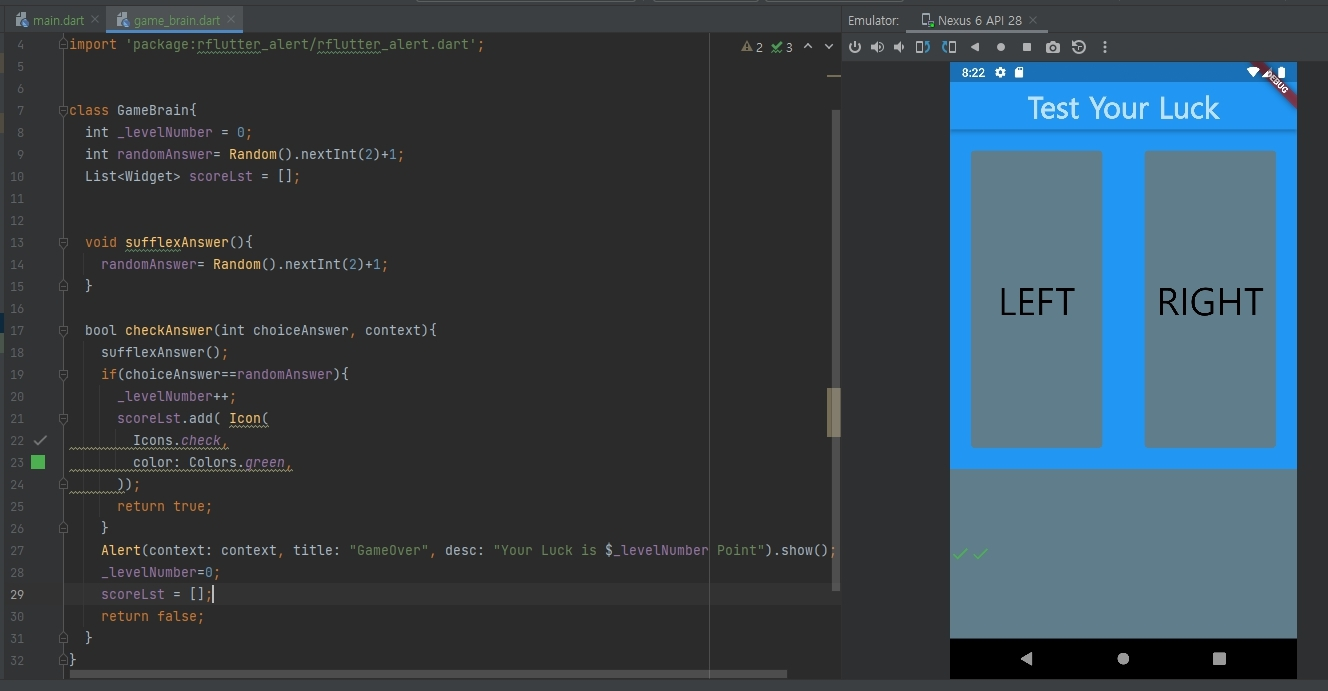Screen dimensions: 1328x691
Task: Click the emulator toolbar Home circle
Action: point(1001,47)
